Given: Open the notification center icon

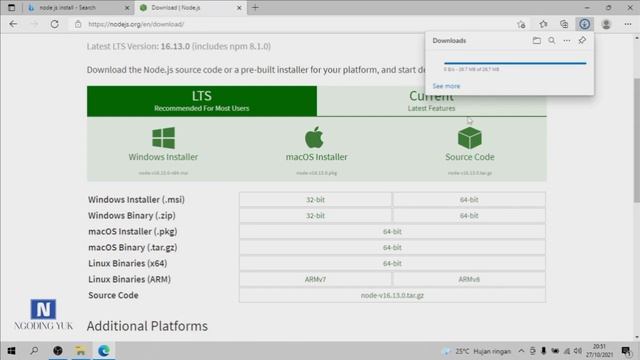Looking at the screenshot, I should point(626,351).
